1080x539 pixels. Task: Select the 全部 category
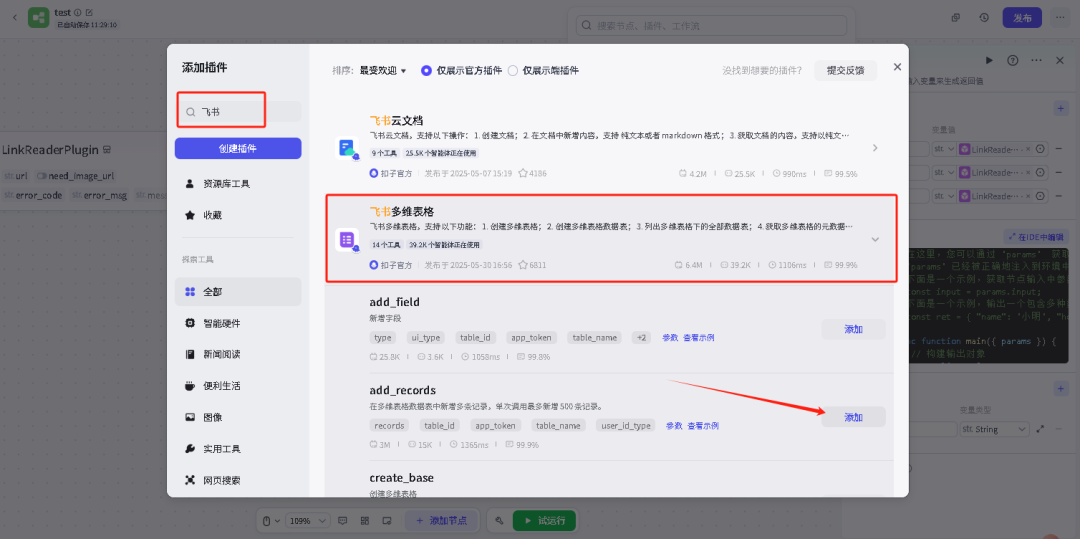238,292
